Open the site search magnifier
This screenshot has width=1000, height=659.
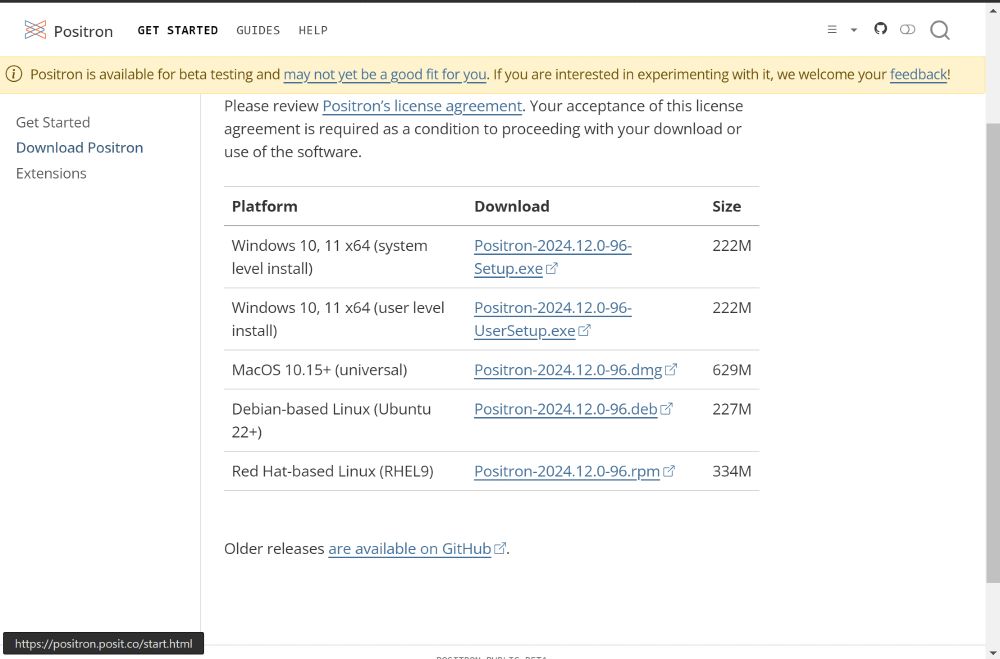coord(940,30)
